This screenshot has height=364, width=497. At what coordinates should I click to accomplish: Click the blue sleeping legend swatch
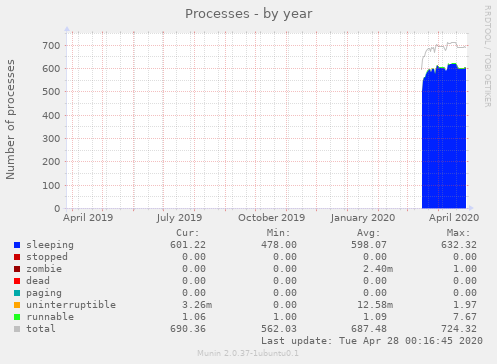tap(17, 245)
